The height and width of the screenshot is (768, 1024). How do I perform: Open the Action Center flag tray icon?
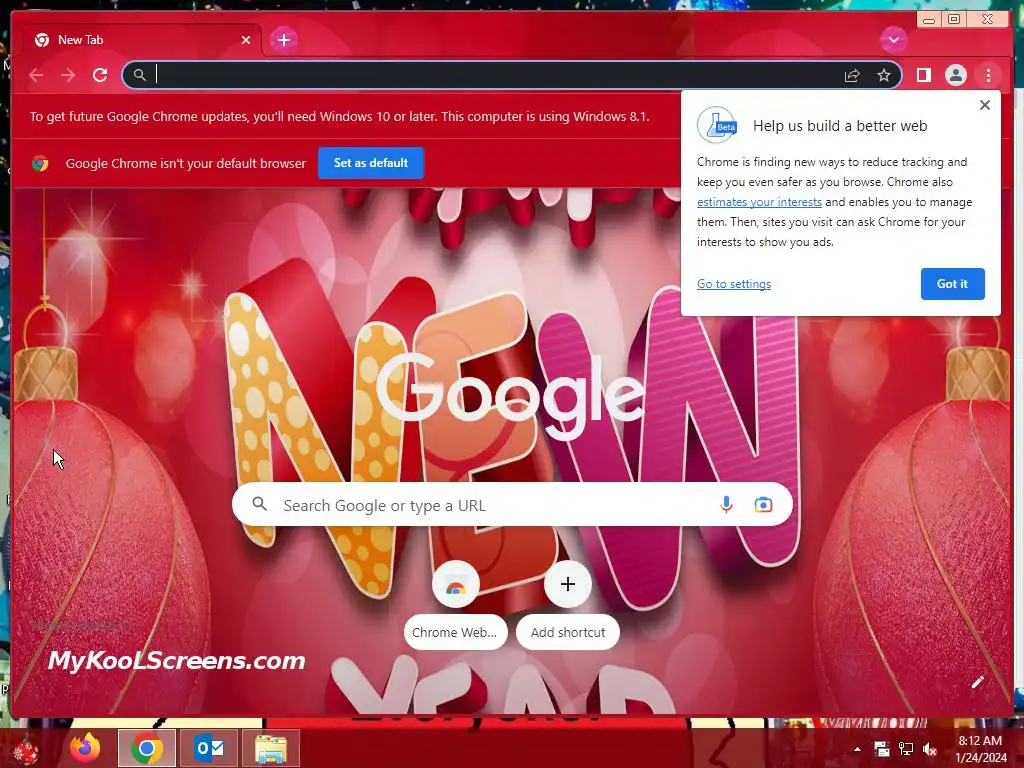click(882, 749)
